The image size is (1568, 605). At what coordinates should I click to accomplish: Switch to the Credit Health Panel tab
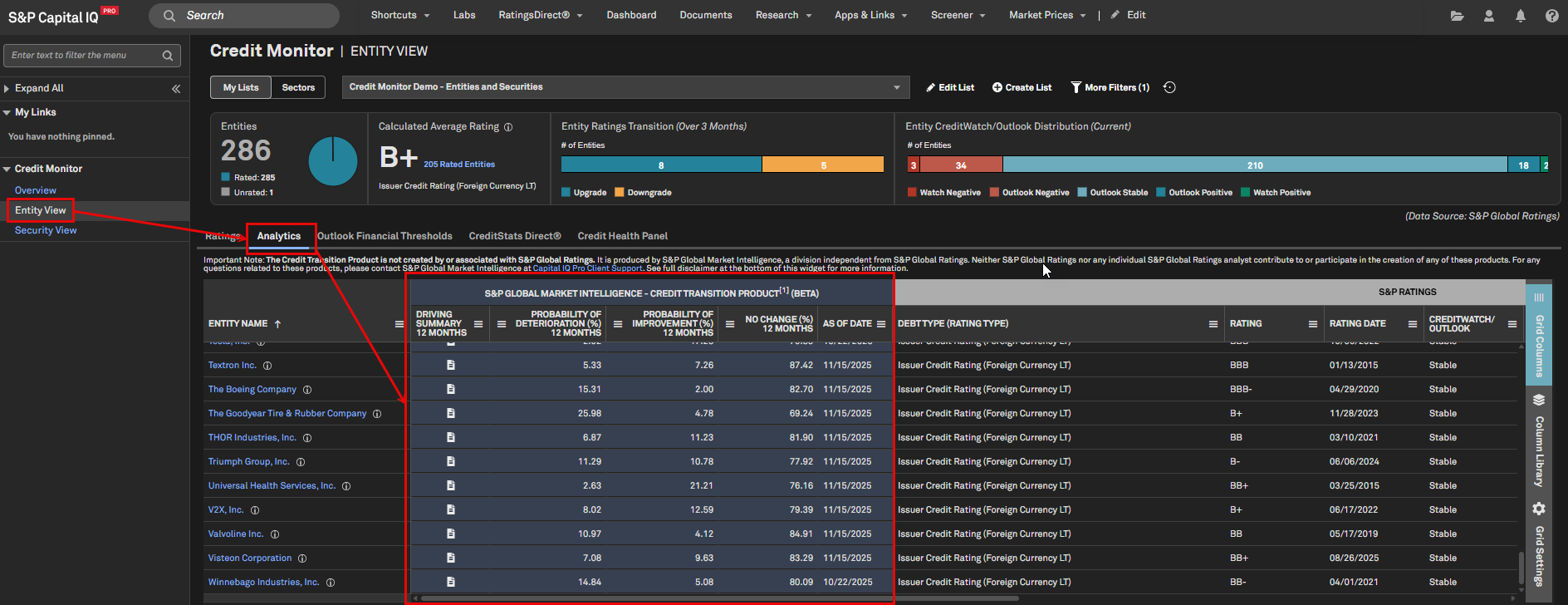pos(622,236)
